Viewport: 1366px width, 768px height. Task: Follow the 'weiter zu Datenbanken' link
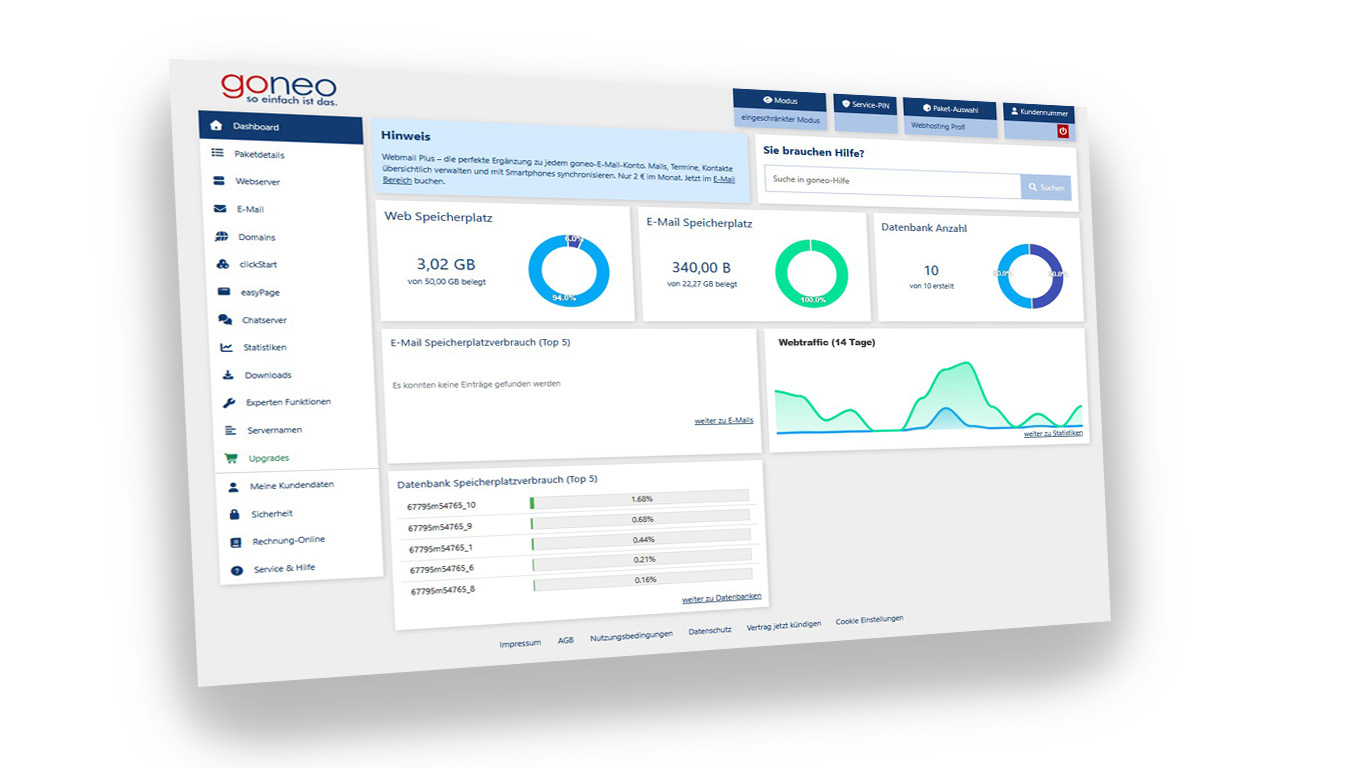tap(721, 598)
